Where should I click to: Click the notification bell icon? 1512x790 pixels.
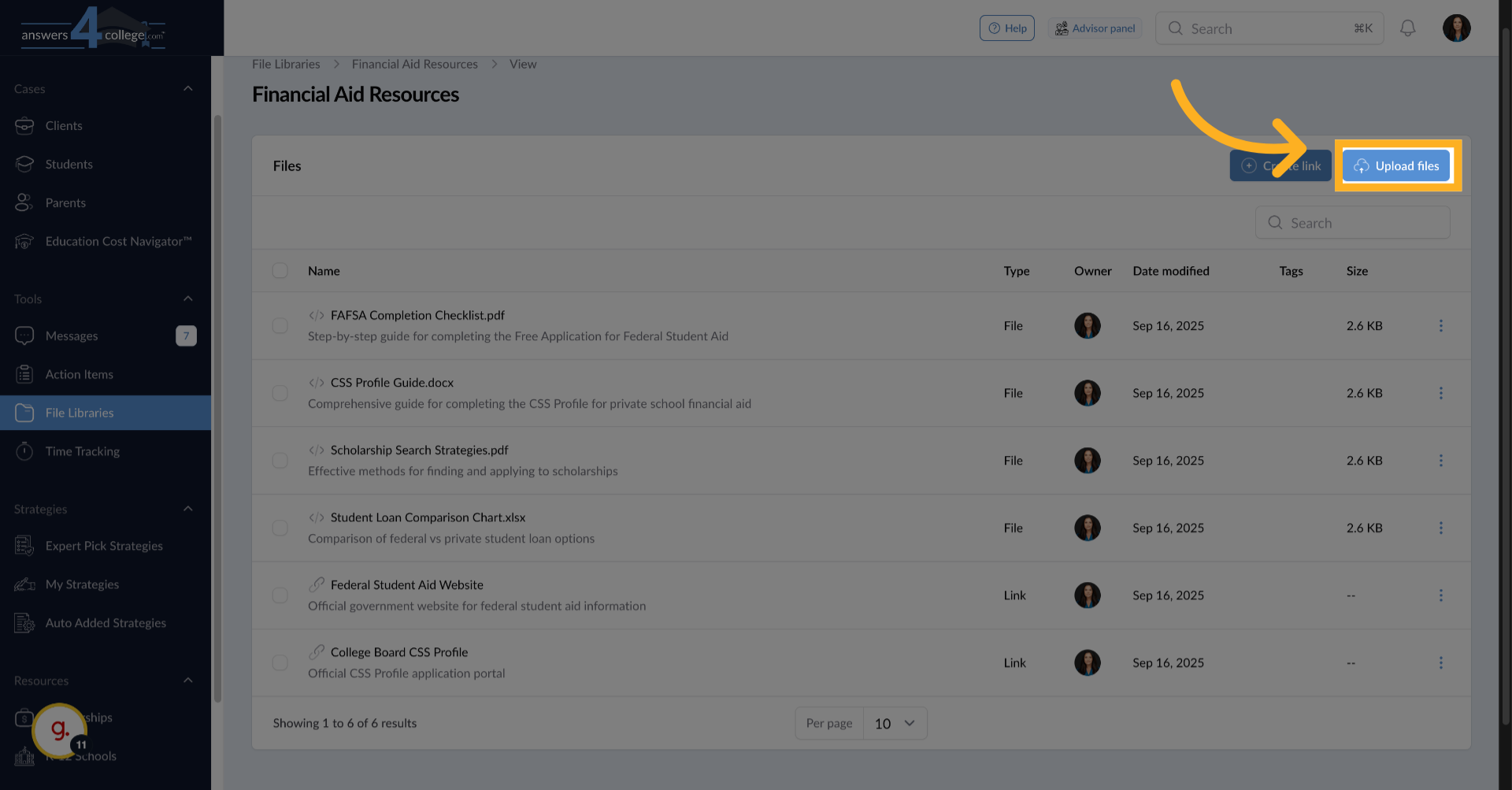click(x=1408, y=28)
